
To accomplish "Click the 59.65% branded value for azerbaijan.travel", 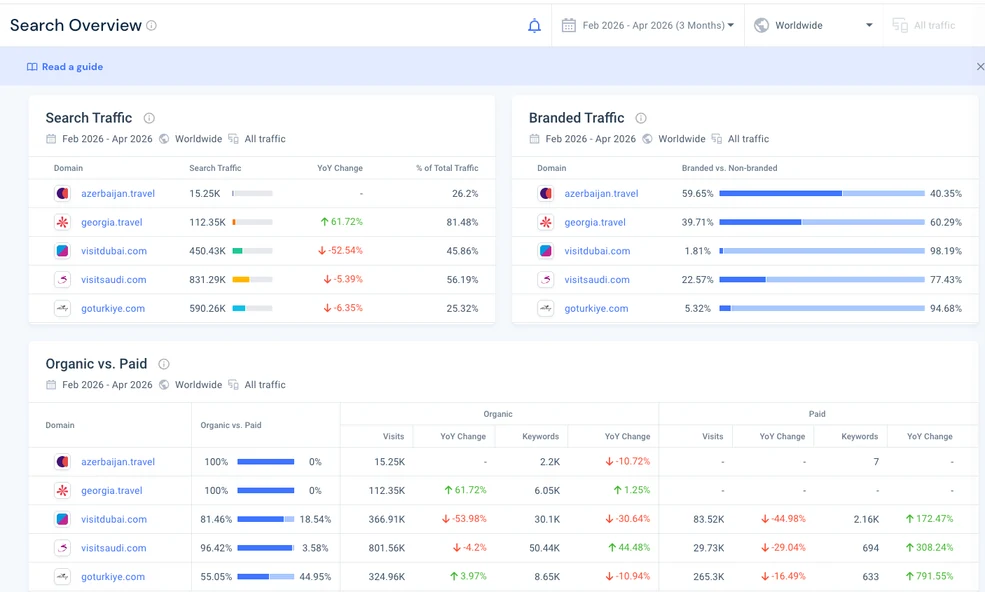I will [697, 194].
